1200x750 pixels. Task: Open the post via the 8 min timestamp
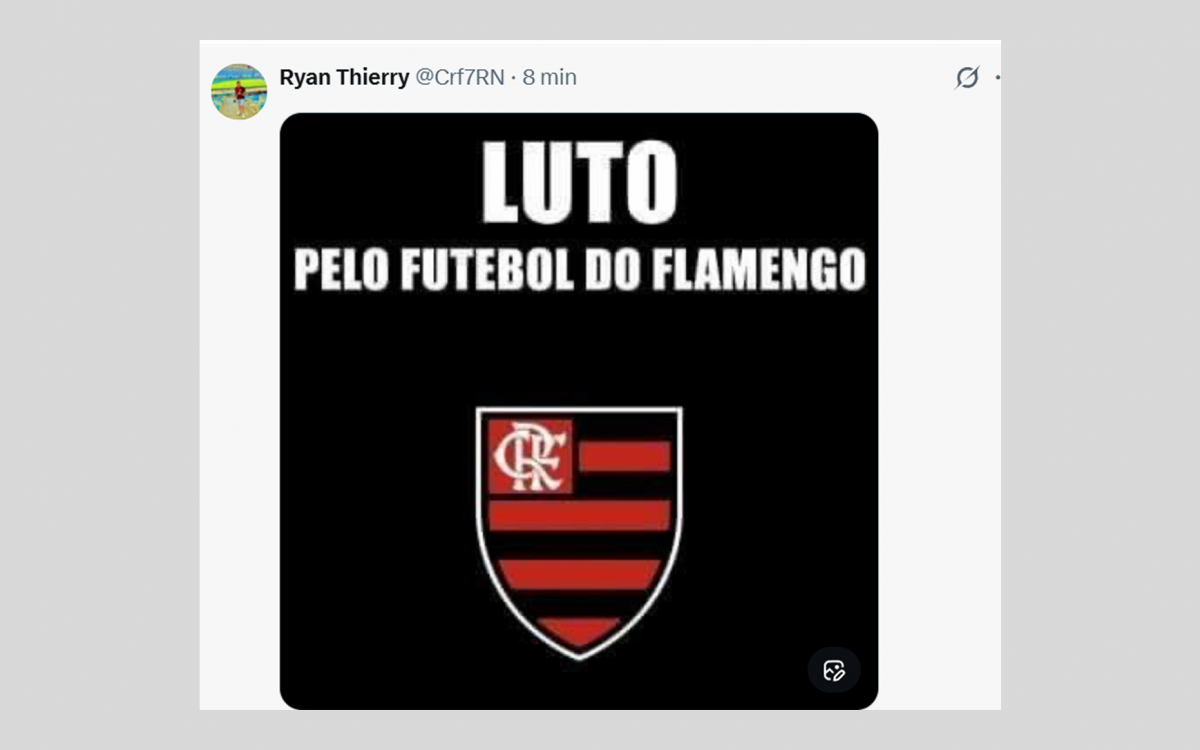[x=549, y=77]
